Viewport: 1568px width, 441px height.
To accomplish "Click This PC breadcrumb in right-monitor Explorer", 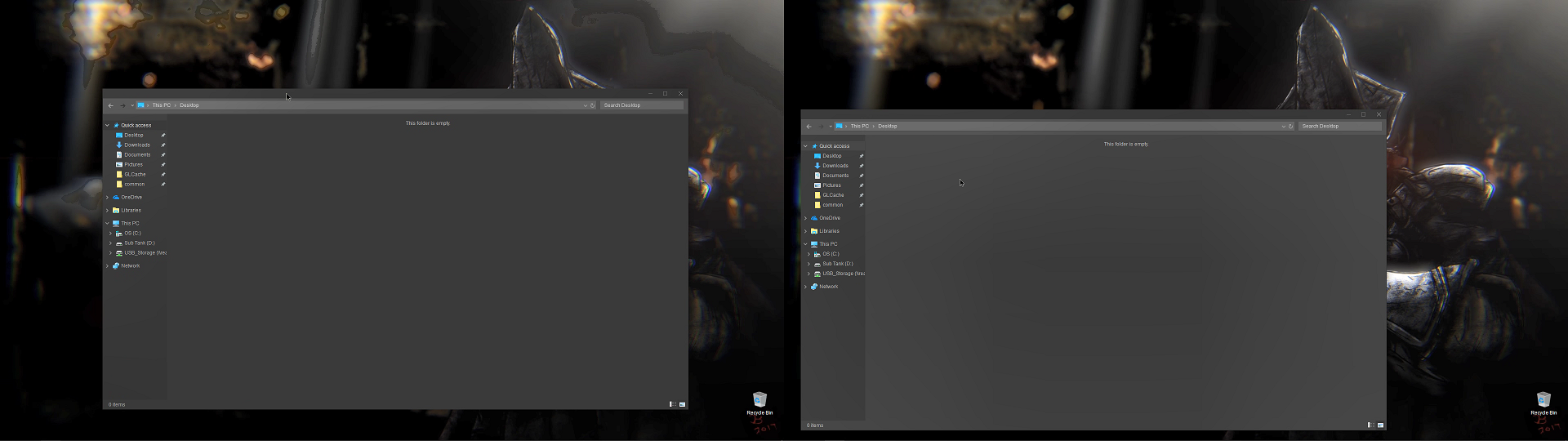I will pos(860,127).
